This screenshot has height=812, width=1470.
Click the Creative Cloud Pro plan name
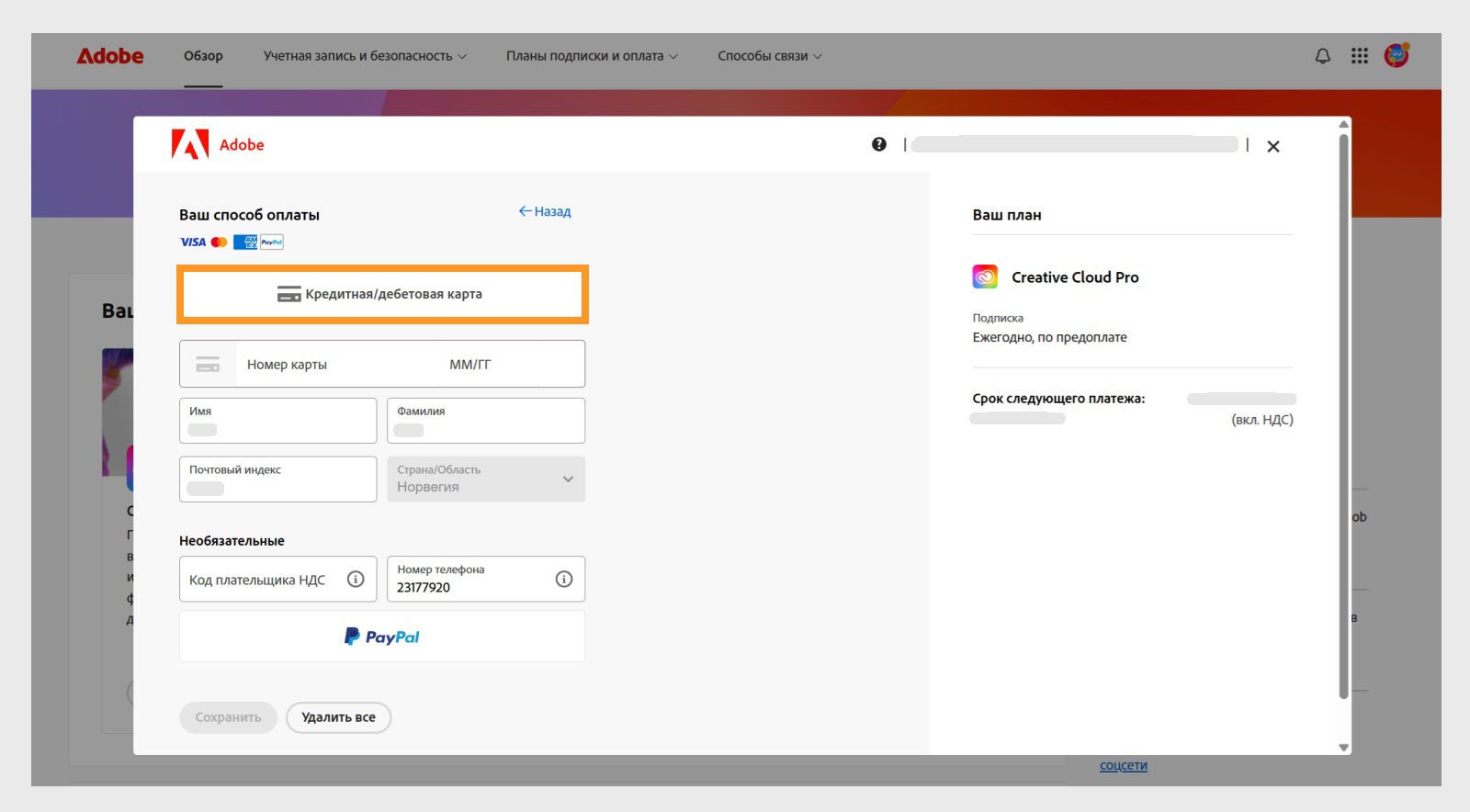tap(1075, 277)
